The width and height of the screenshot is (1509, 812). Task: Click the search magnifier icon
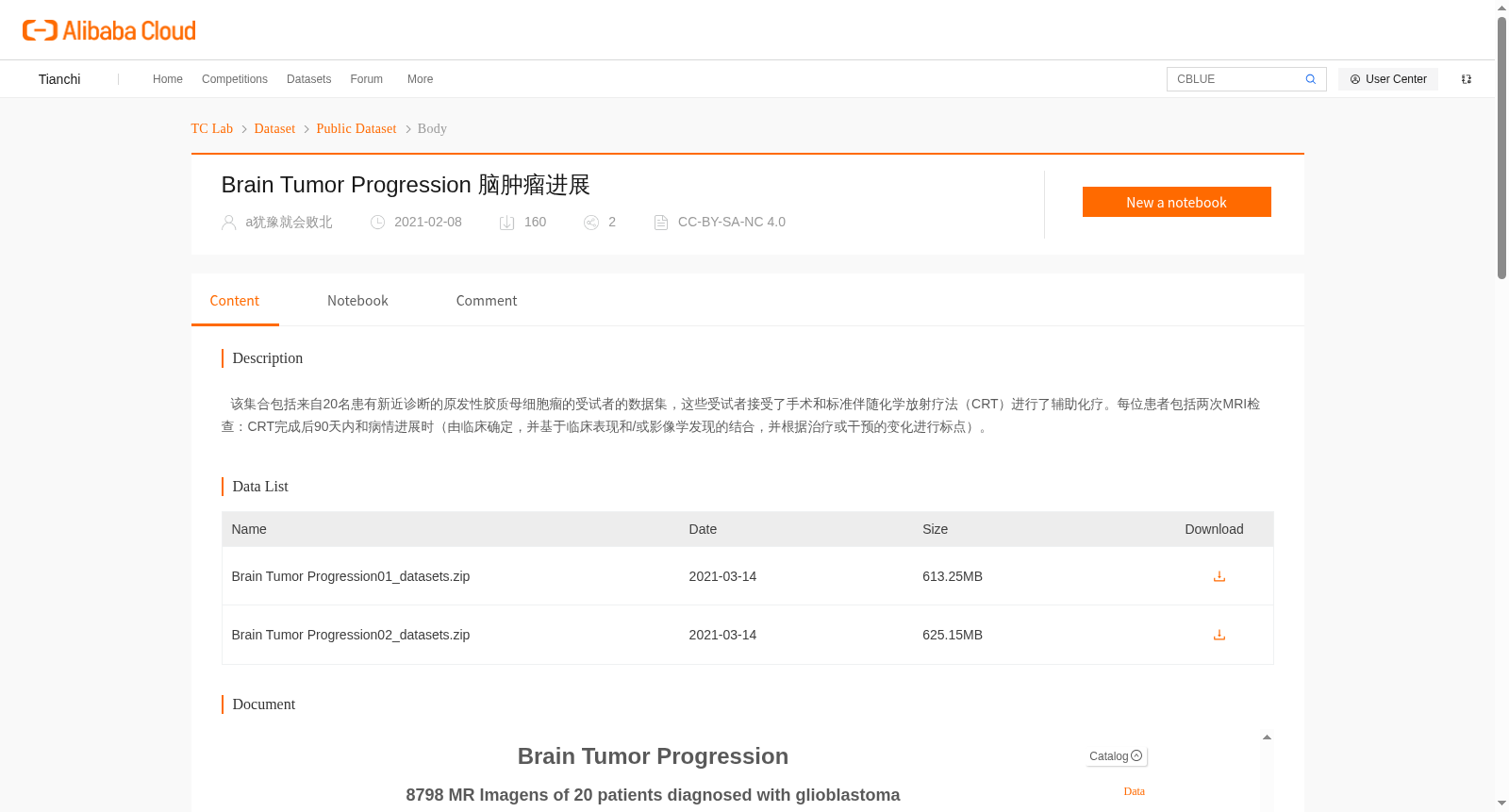(x=1310, y=79)
